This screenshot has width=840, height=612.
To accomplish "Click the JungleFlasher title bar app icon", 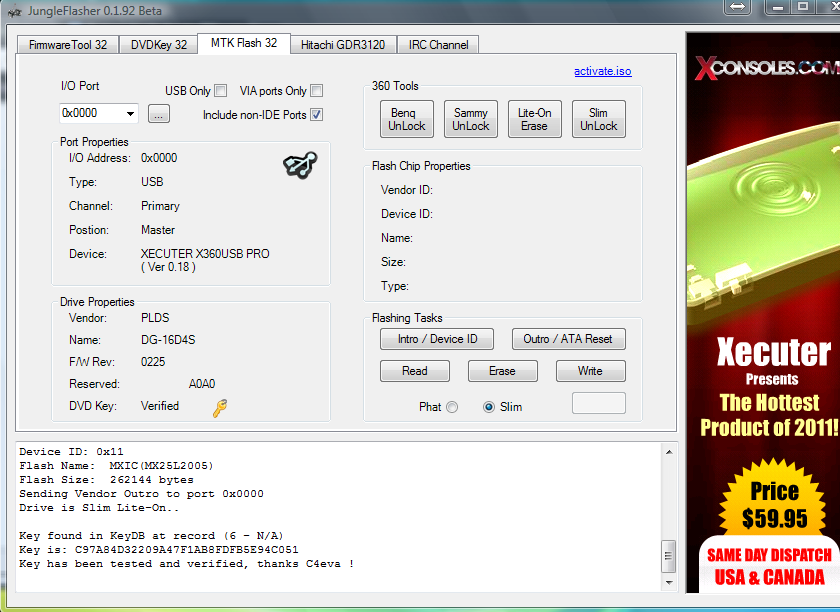I will click(x=14, y=11).
